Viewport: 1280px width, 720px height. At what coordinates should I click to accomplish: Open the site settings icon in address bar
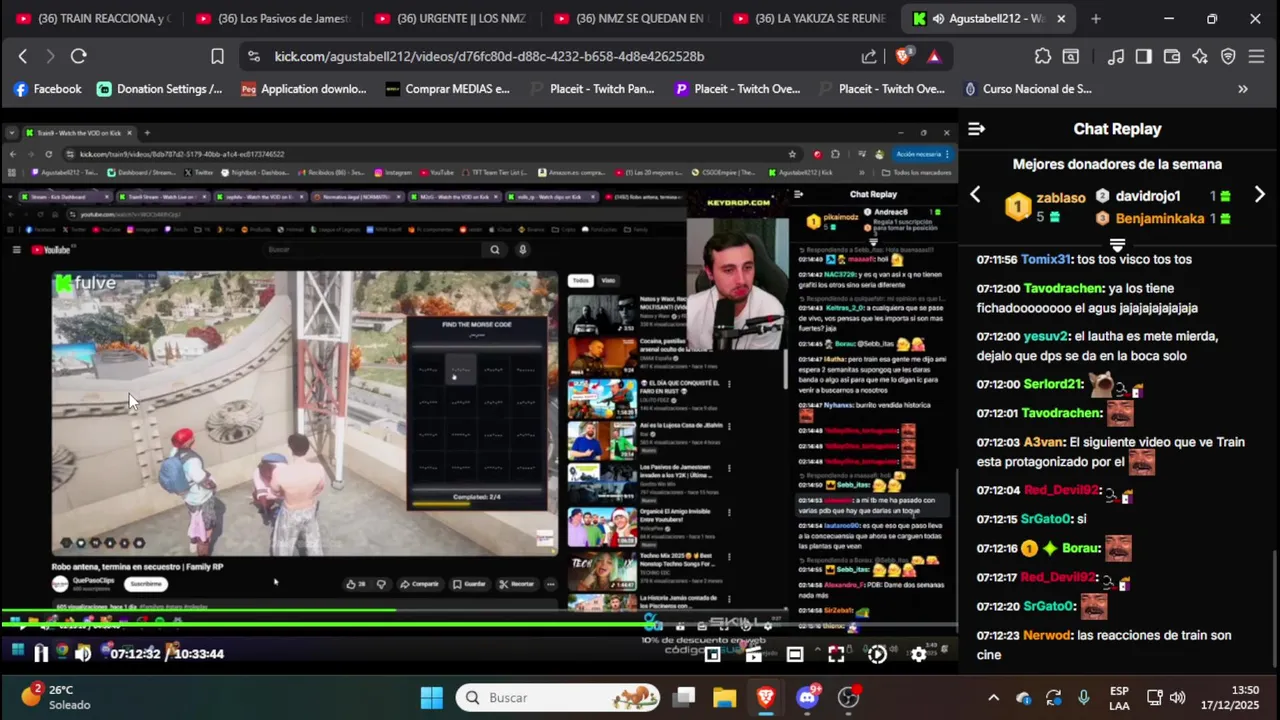click(254, 57)
